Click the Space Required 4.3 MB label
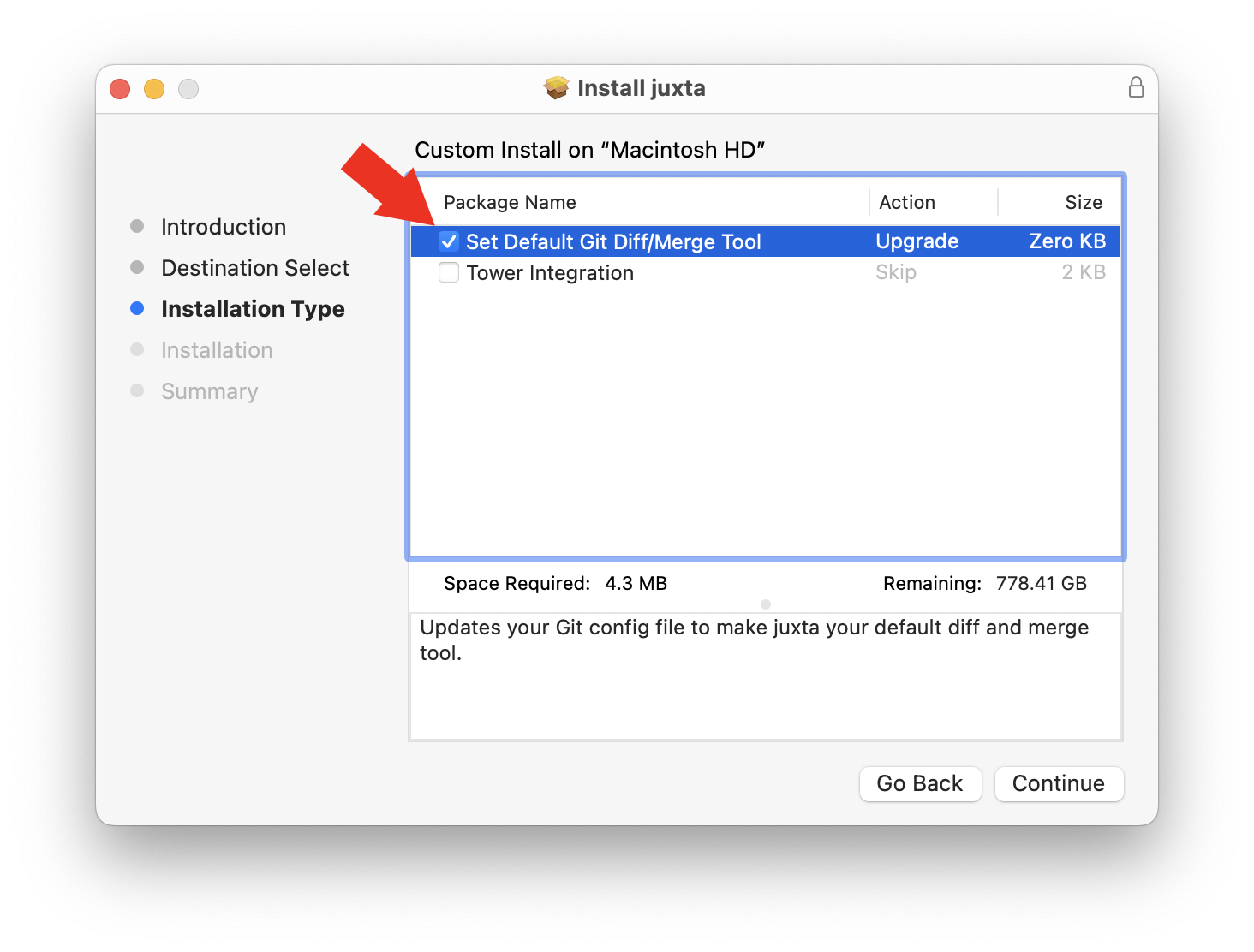The image size is (1254, 952). [x=555, y=583]
